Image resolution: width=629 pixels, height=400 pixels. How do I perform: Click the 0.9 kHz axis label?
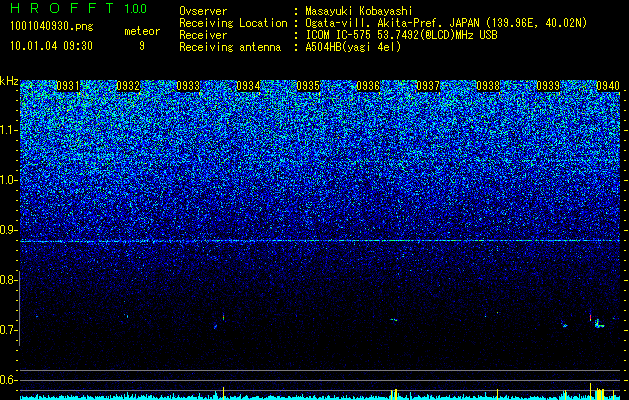7,230
